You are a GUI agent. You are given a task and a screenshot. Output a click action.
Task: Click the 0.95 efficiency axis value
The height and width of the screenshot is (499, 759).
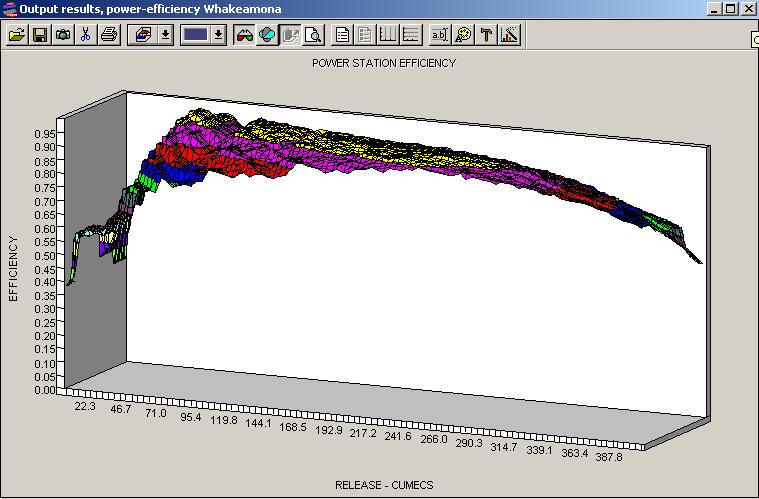point(45,134)
